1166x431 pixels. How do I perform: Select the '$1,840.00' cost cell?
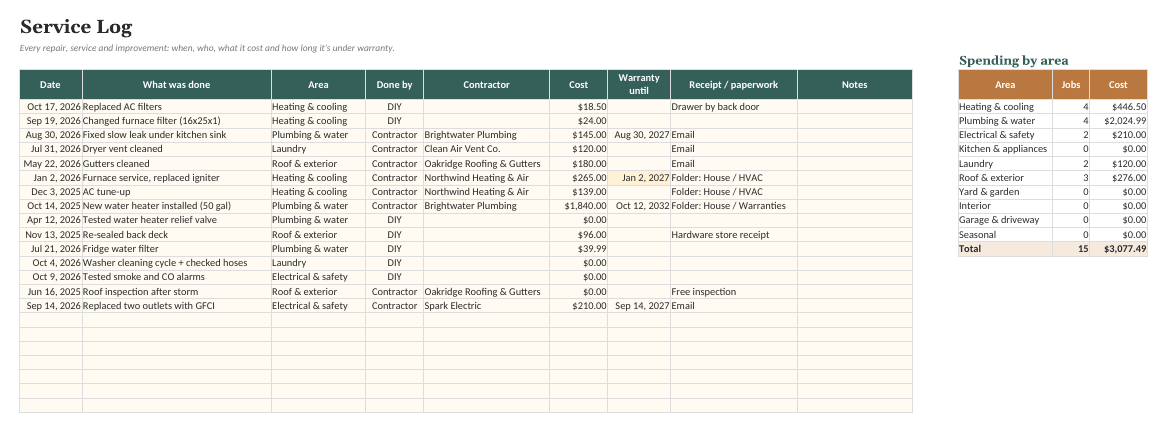(x=579, y=206)
